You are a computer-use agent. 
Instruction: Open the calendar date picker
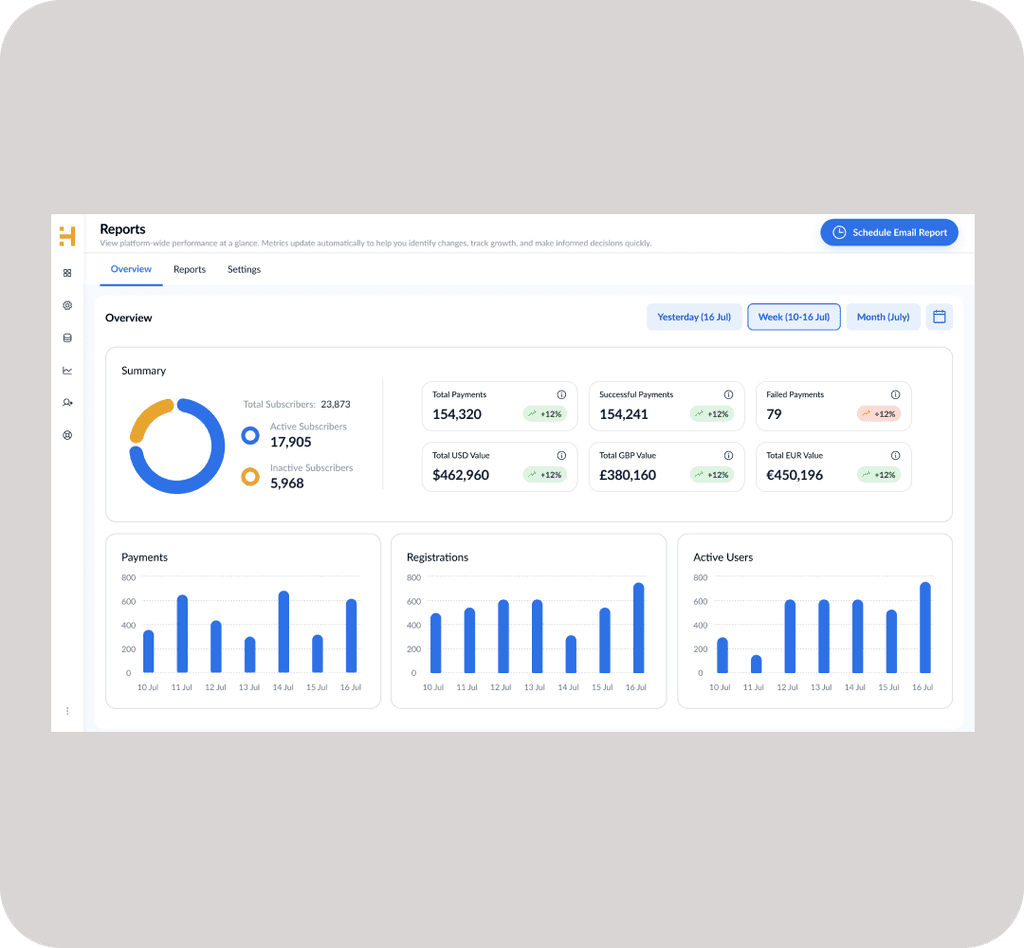tap(938, 316)
